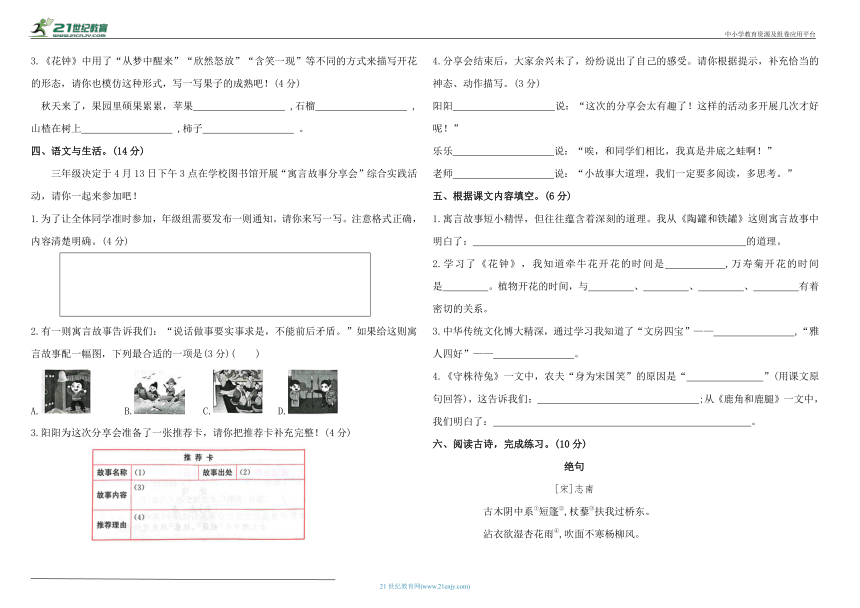Click the blank after 雅人四好——
Screen dimensions: 860x608
pyautogui.click(x=534, y=354)
